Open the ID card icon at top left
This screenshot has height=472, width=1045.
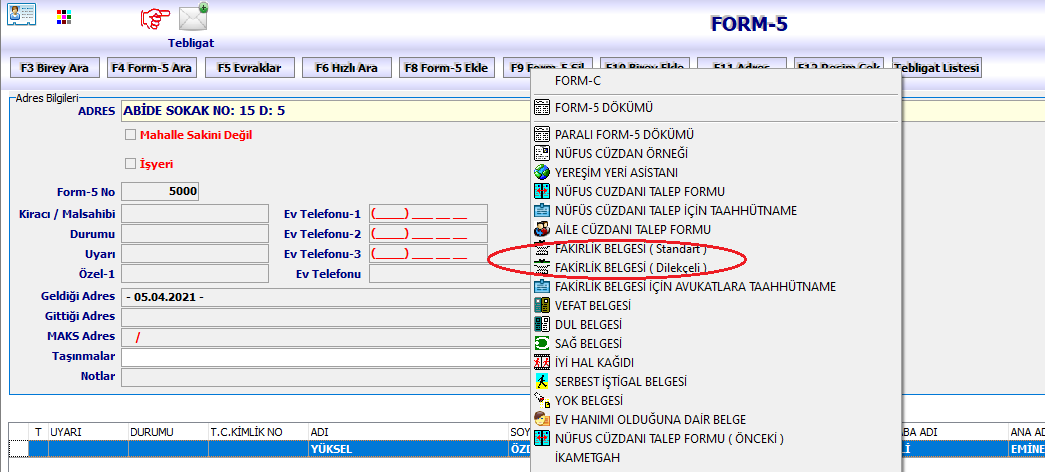tap(21, 15)
